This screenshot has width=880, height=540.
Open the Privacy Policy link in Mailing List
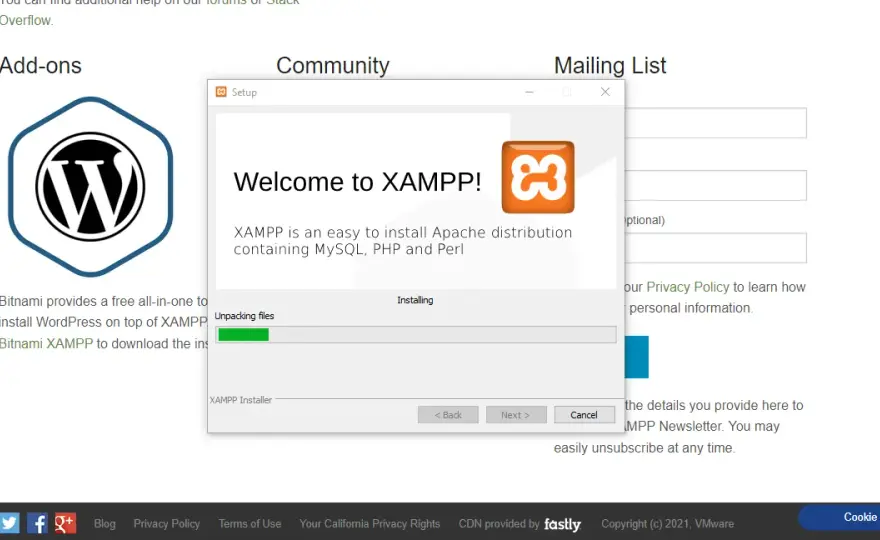(x=688, y=287)
